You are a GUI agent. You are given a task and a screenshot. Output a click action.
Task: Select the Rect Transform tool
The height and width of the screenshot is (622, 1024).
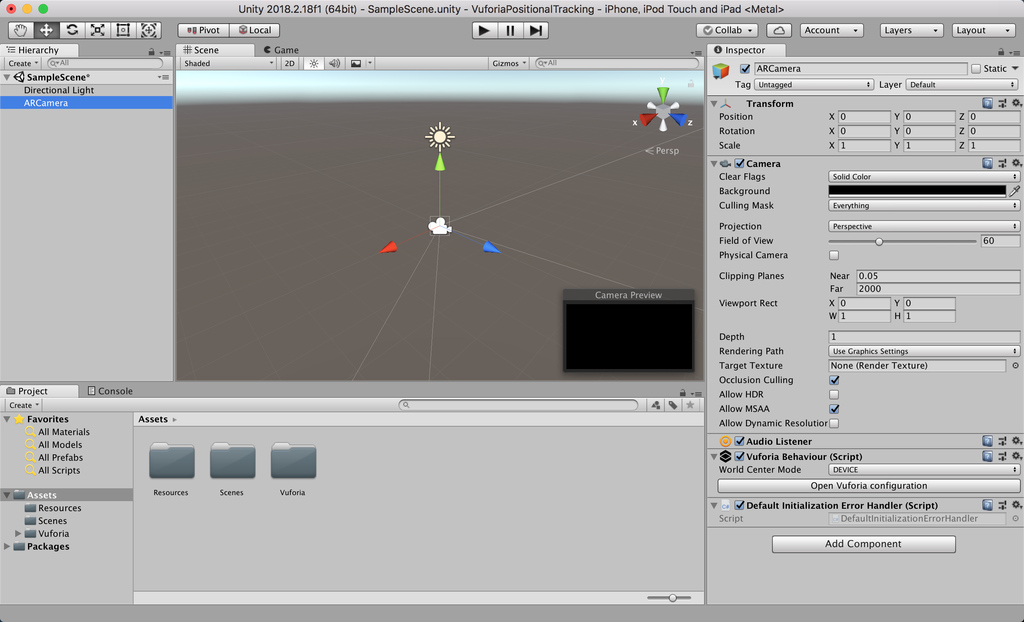point(123,30)
